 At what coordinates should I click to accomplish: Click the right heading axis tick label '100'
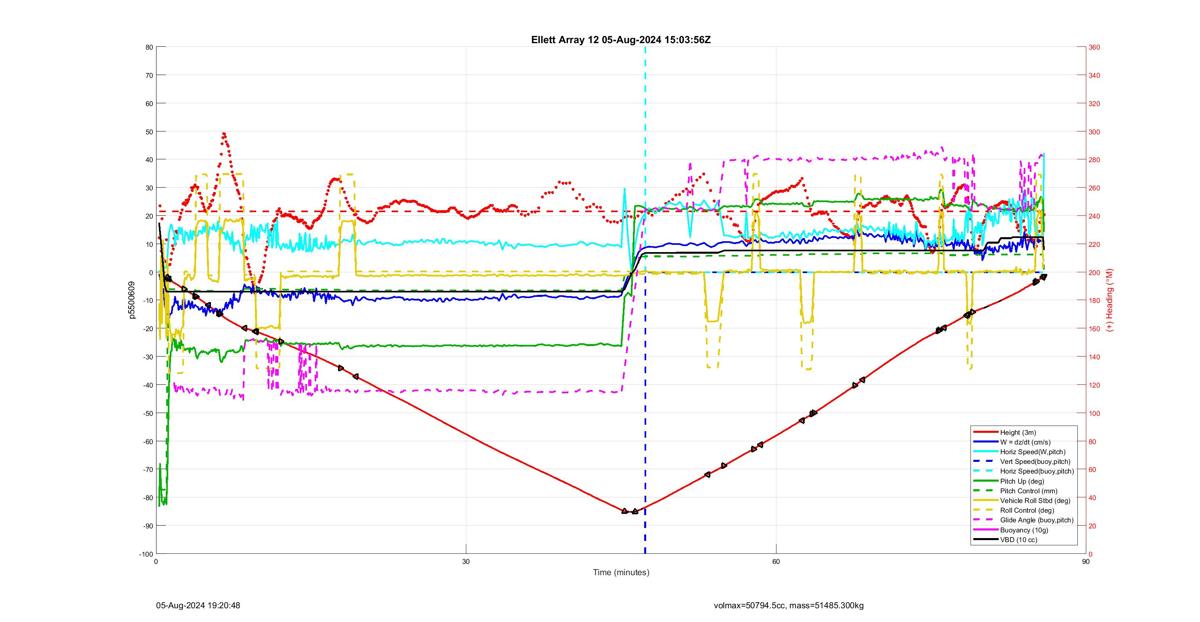1095,413
